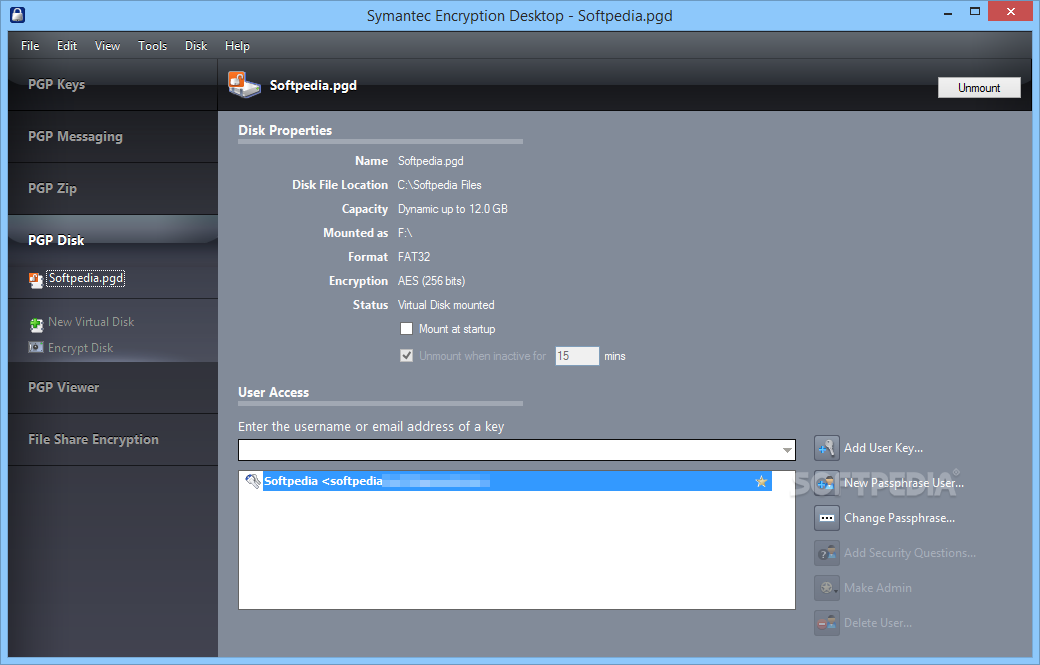Click the Add User Key icon
Viewport: 1040px width, 665px height.
tap(826, 448)
